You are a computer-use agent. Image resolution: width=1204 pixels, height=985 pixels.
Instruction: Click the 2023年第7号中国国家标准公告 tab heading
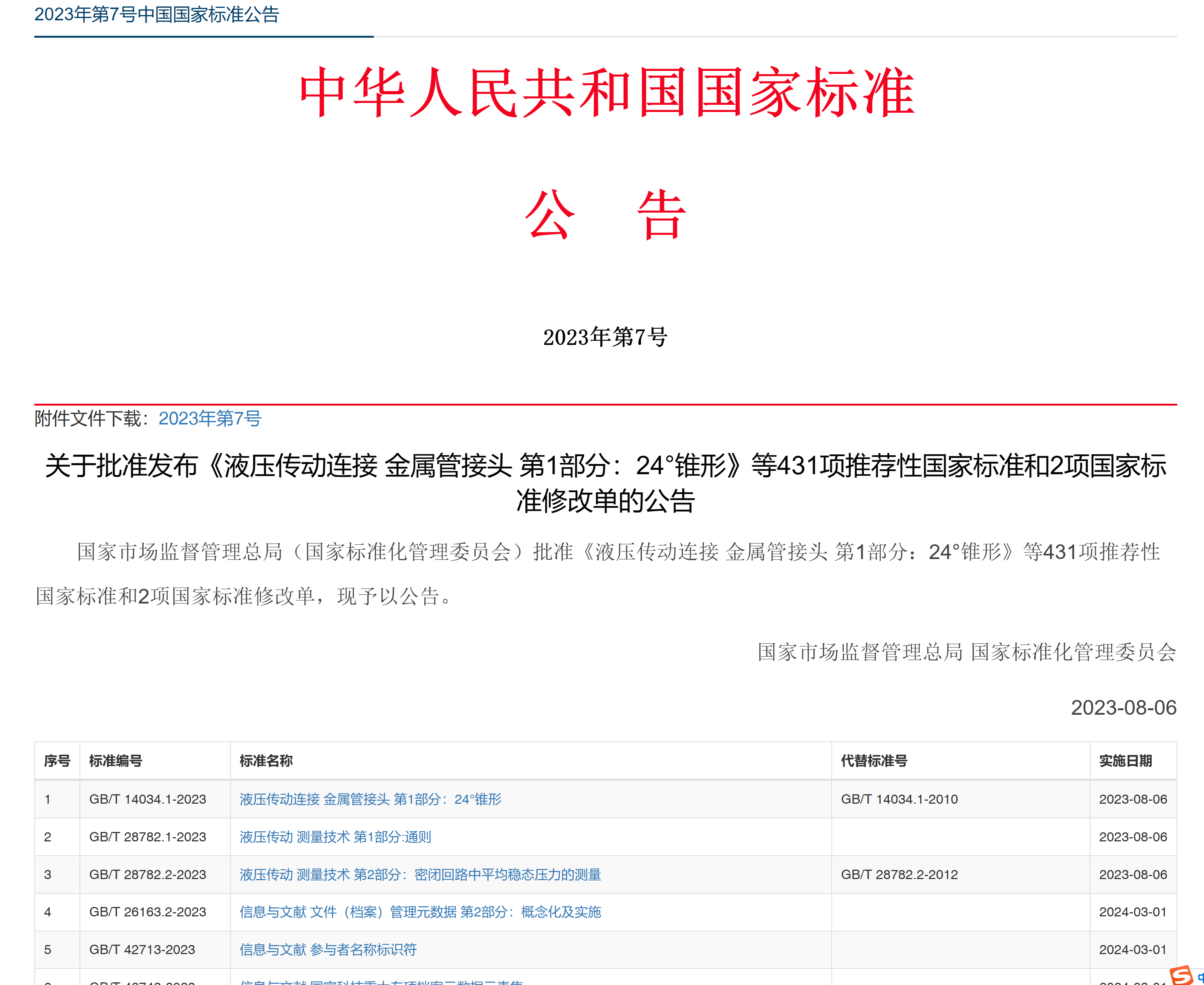pyautogui.click(x=156, y=15)
